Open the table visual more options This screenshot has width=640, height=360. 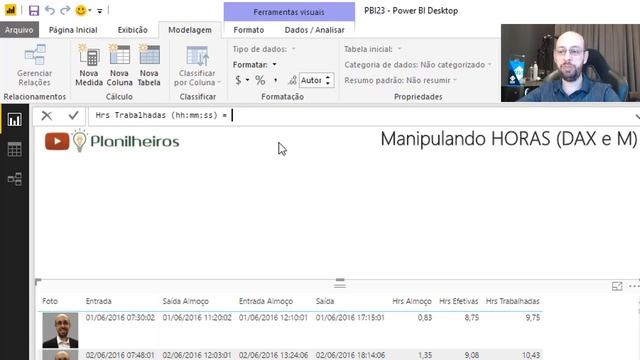tap(634, 286)
